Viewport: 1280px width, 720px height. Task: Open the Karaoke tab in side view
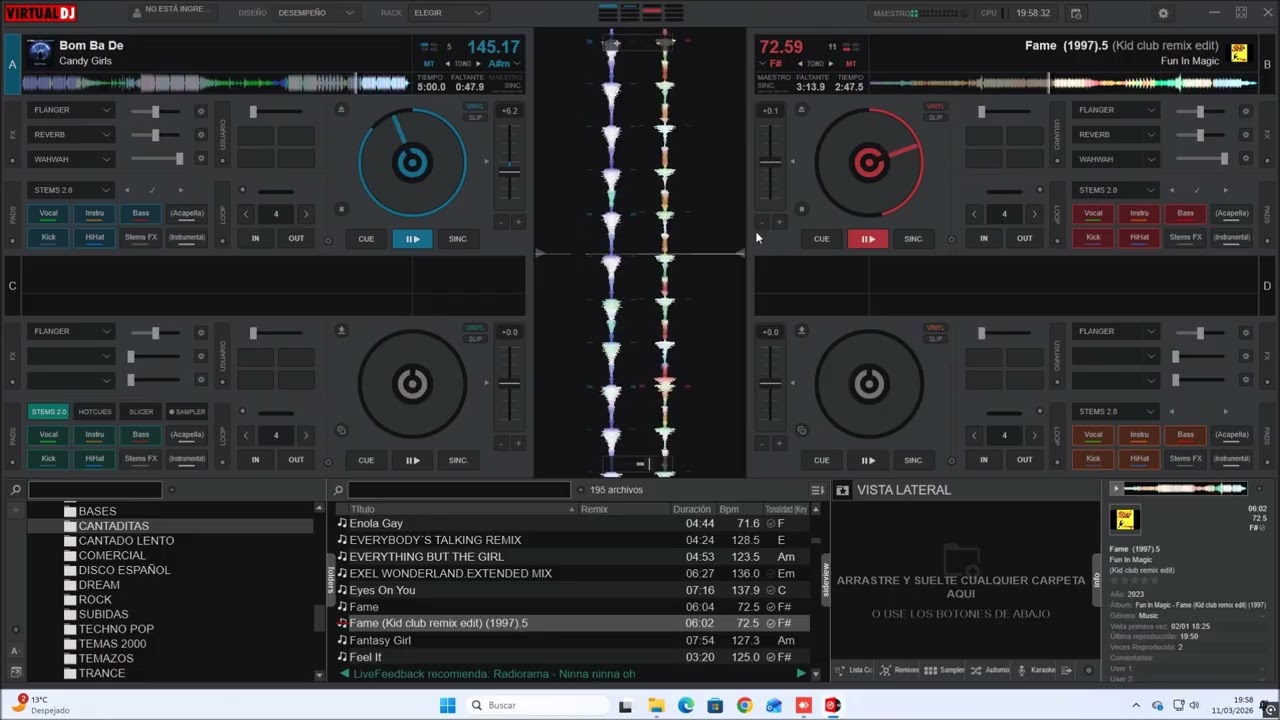1036,670
